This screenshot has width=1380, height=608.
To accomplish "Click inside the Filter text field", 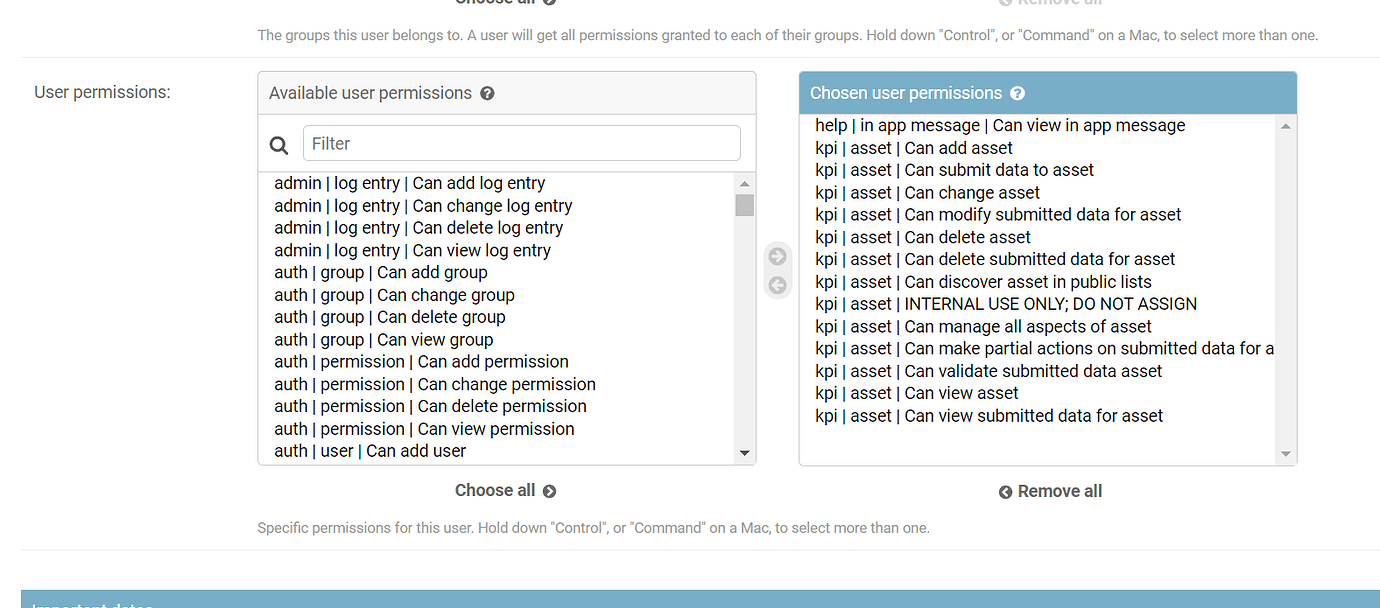I will point(521,143).
